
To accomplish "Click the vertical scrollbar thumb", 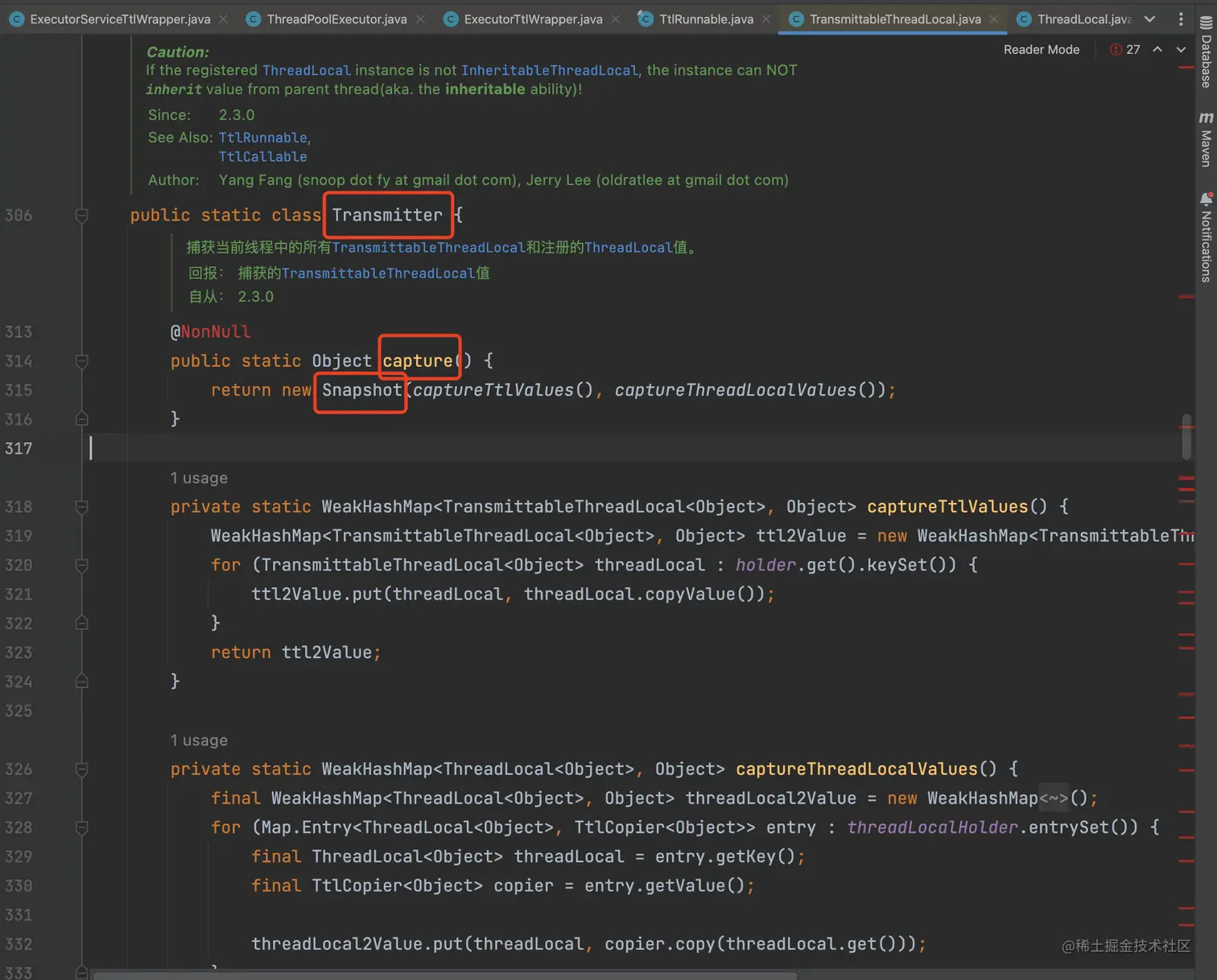I will point(1186,436).
